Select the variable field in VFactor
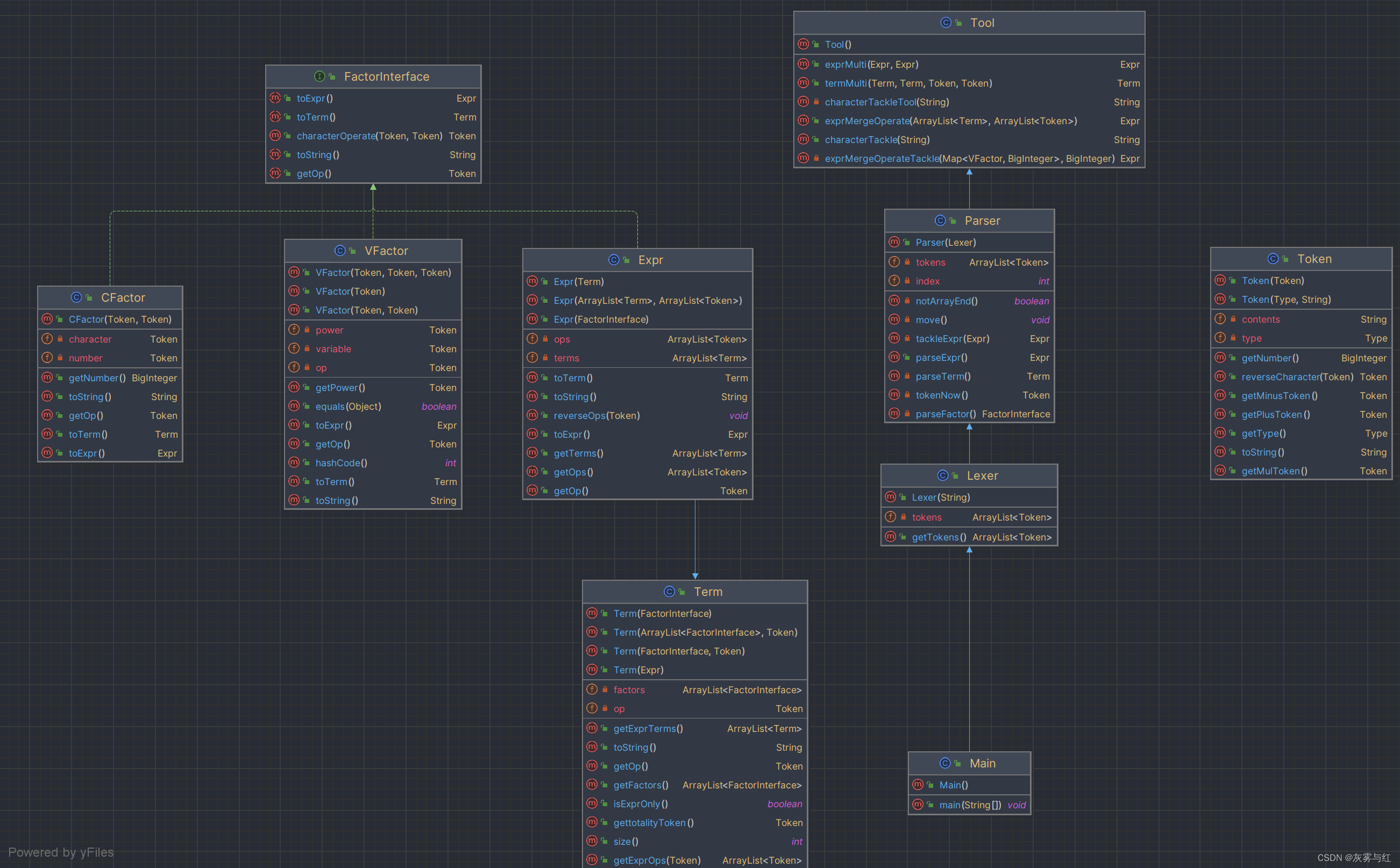Image resolution: width=1400 pixels, height=868 pixels. tap(373, 348)
